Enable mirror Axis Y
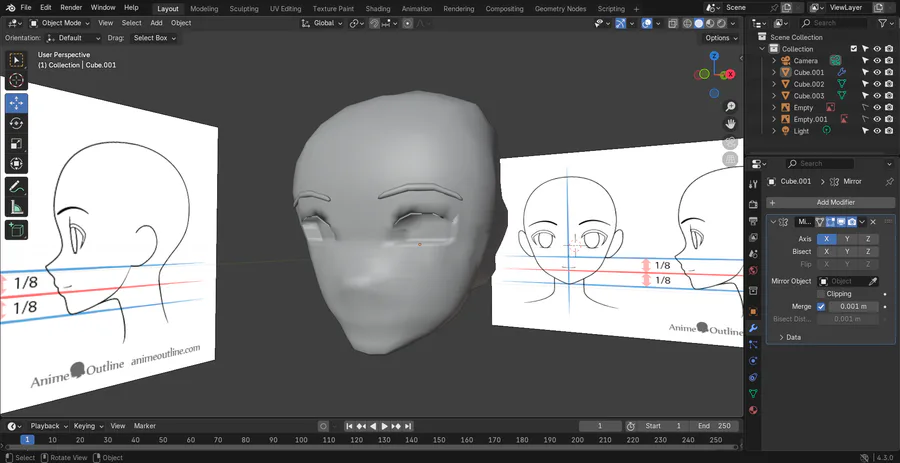The width and height of the screenshot is (900, 463). pyautogui.click(x=847, y=239)
